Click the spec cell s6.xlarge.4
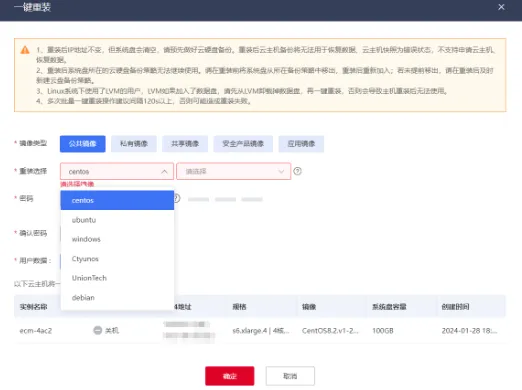The image size is (522, 390). 261,331
